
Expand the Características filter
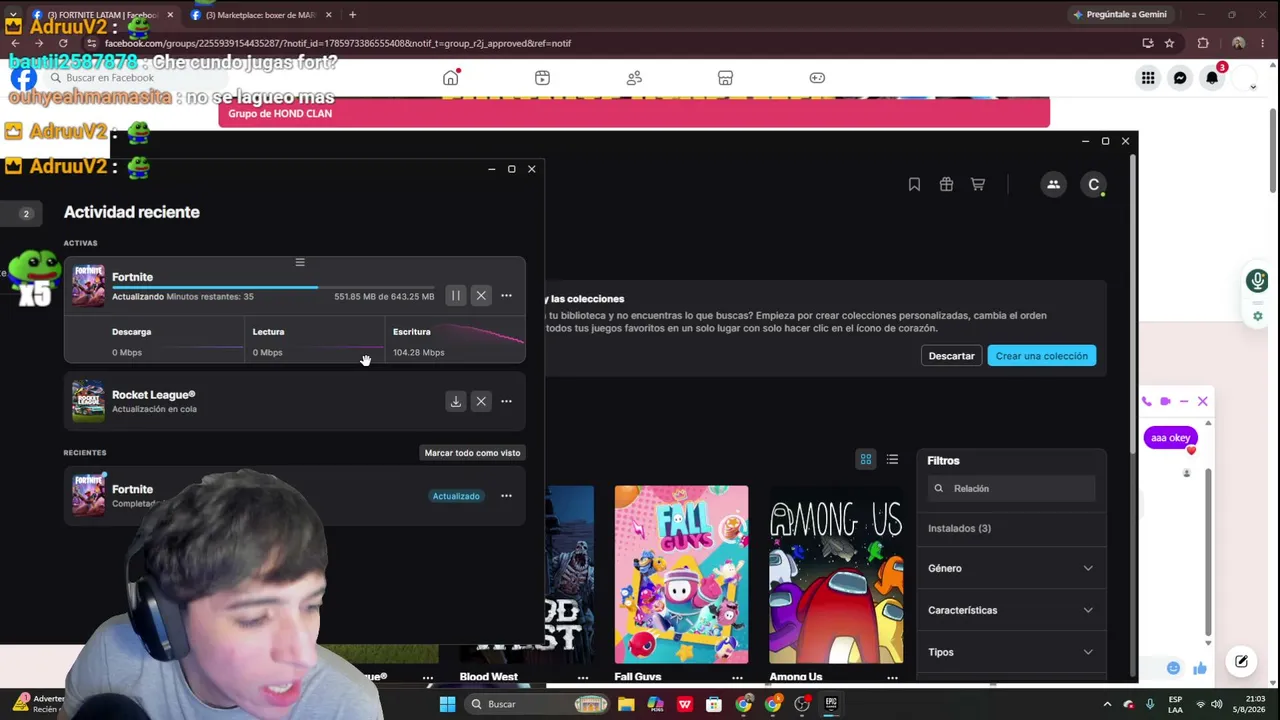[x=1011, y=610]
